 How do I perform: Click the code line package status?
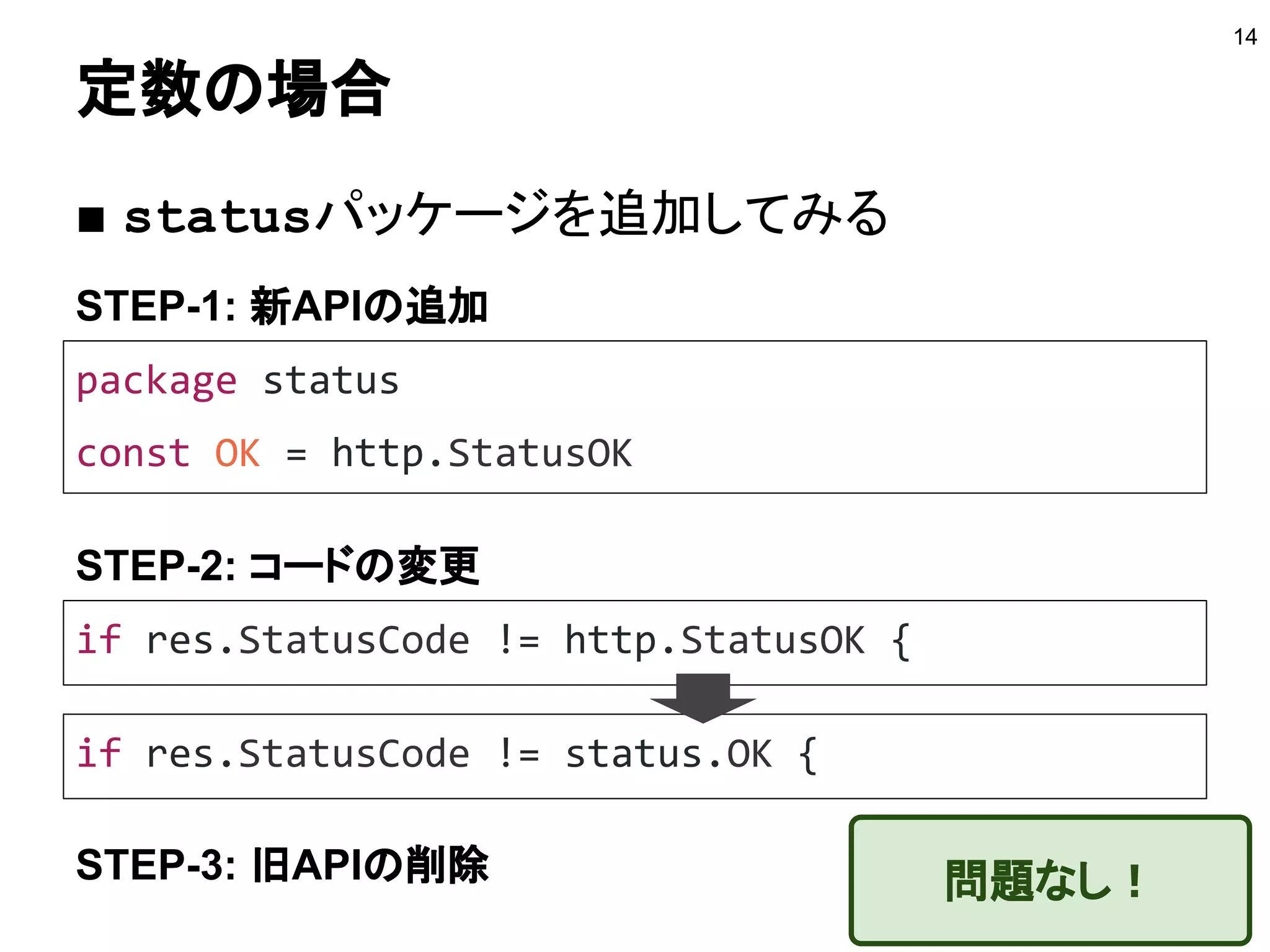238,381
